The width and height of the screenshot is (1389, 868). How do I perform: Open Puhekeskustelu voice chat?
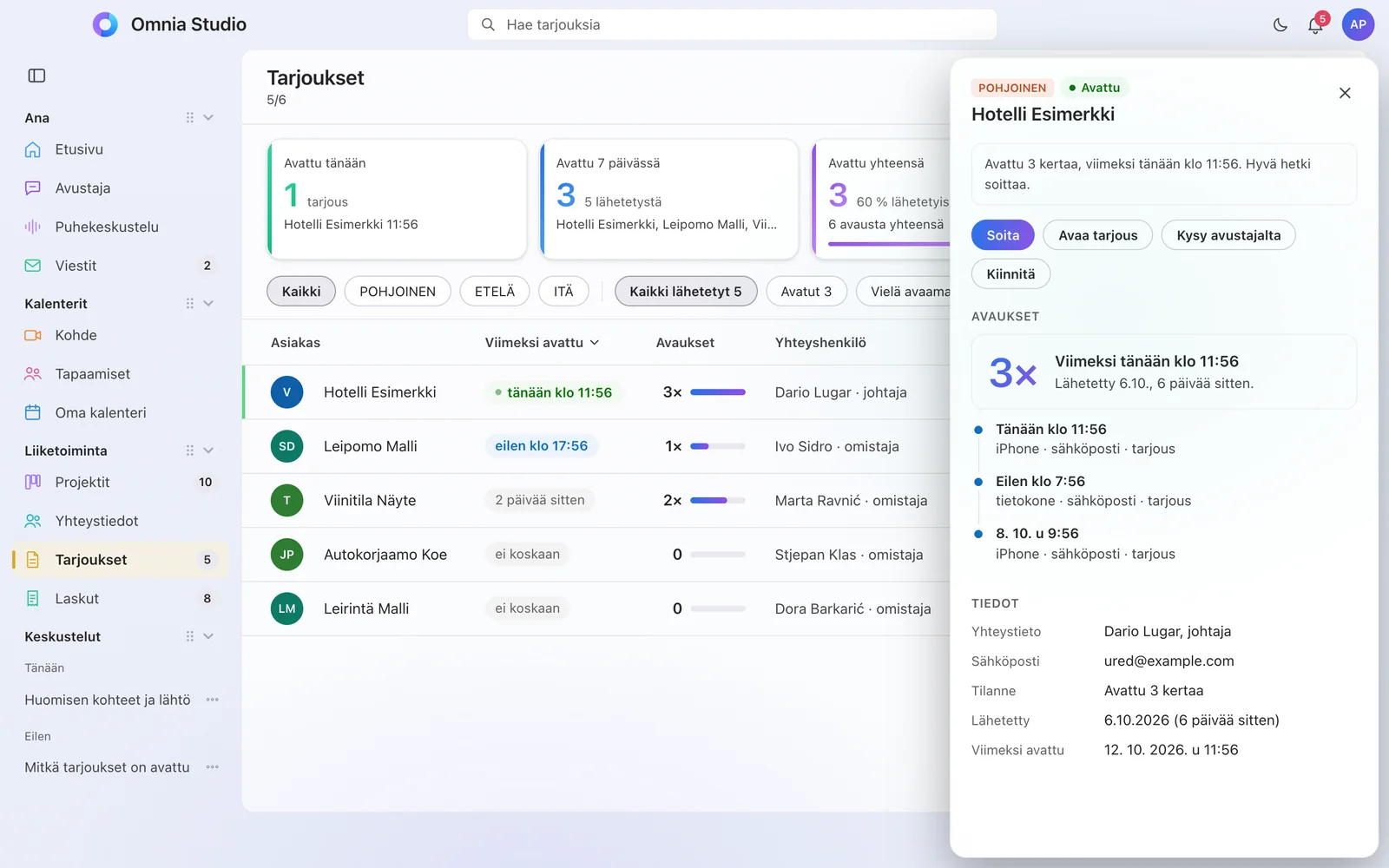tap(122, 227)
